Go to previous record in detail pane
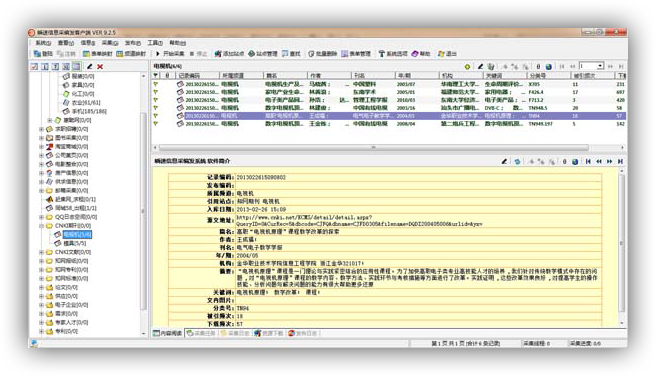Screen dimensions: 656x376 599,161
